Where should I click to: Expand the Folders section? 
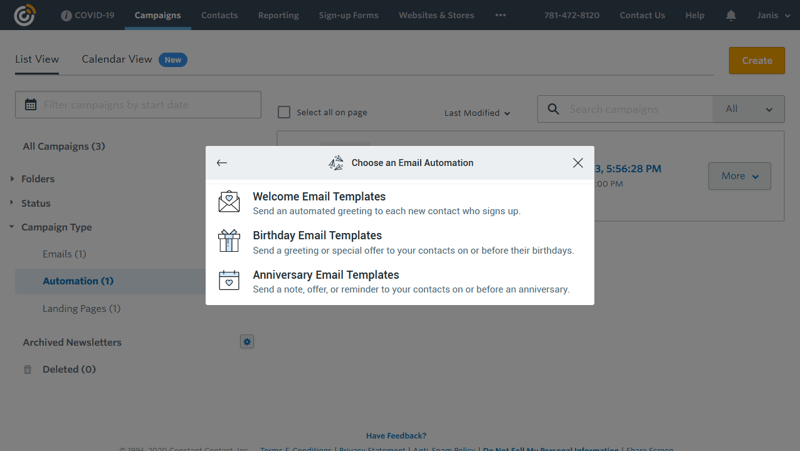38,179
